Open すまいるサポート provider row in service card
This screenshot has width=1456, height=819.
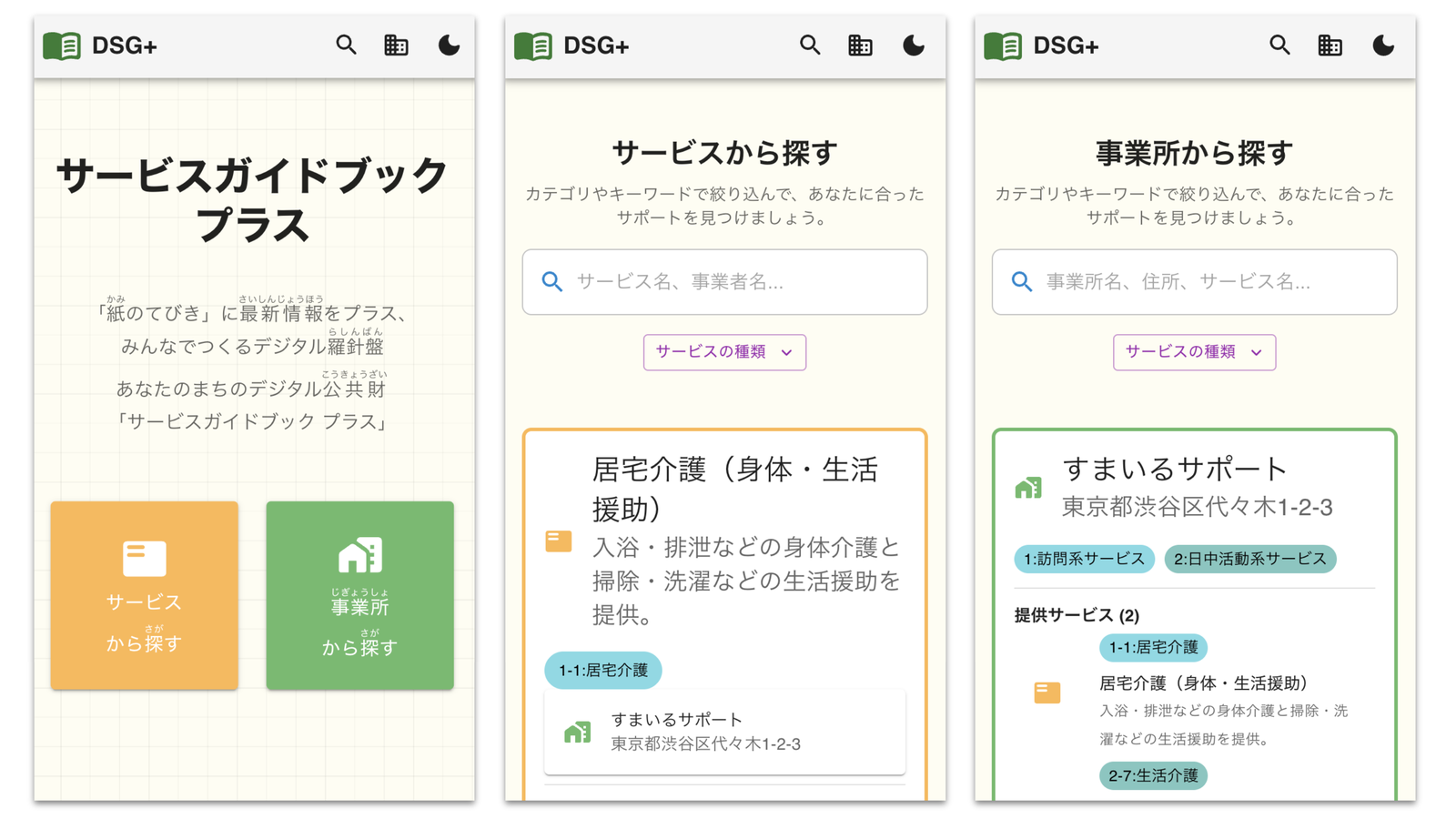click(x=724, y=732)
